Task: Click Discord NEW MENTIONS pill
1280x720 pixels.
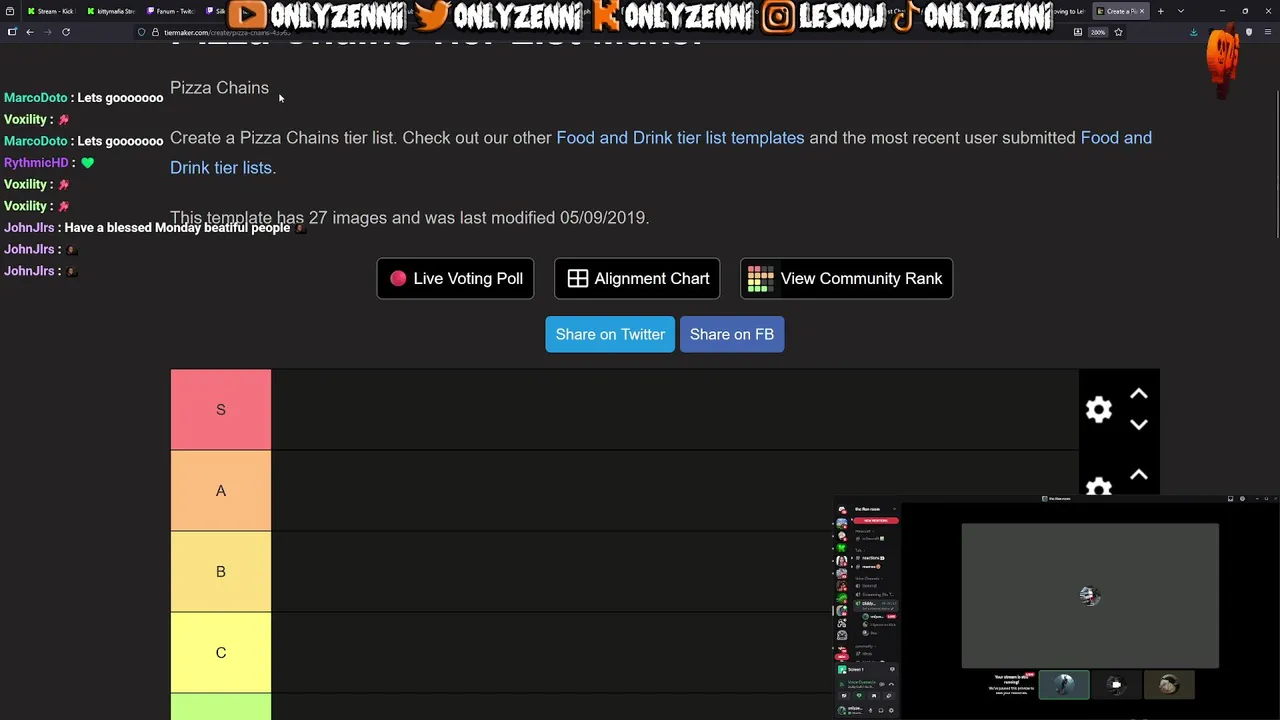Action: pos(874,520)
